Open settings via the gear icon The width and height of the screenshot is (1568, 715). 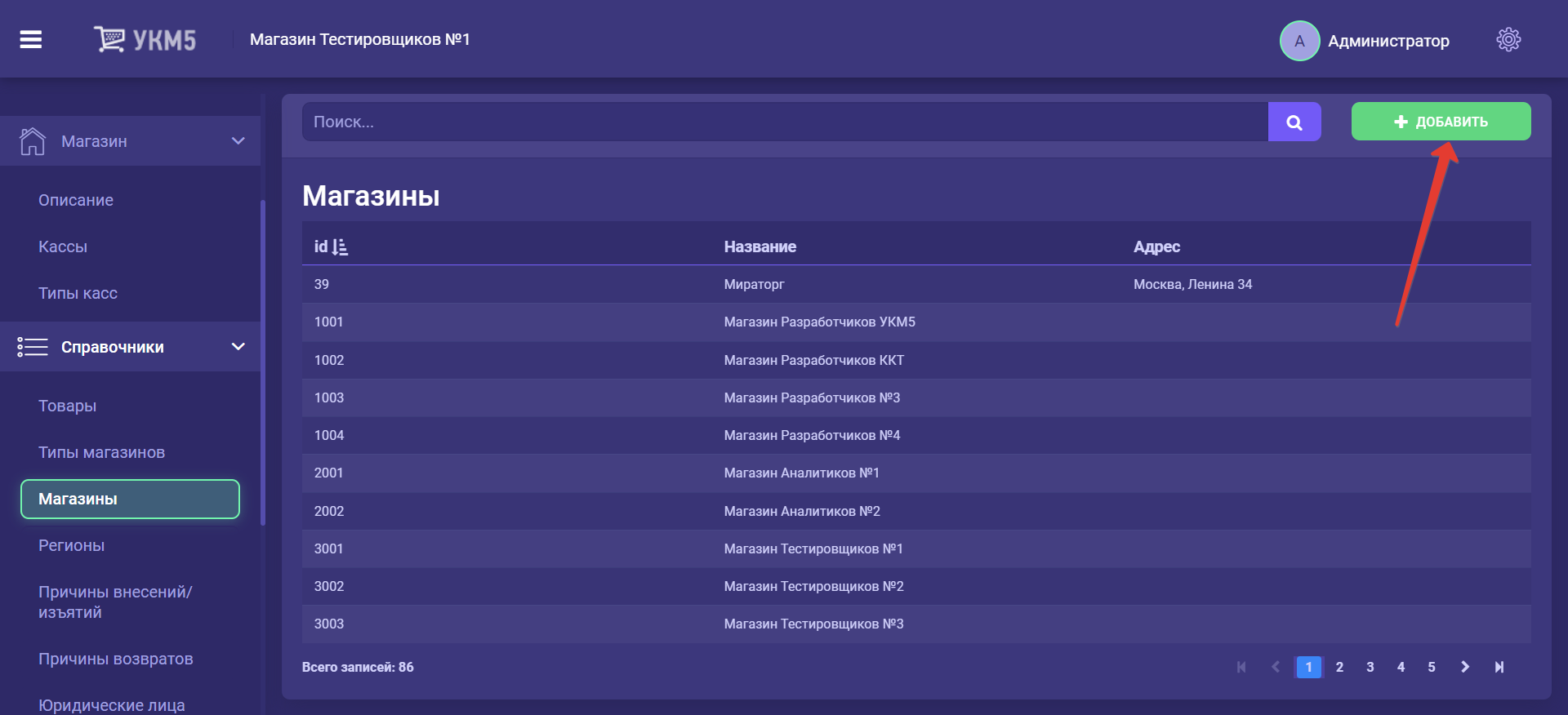(1508, 39)
